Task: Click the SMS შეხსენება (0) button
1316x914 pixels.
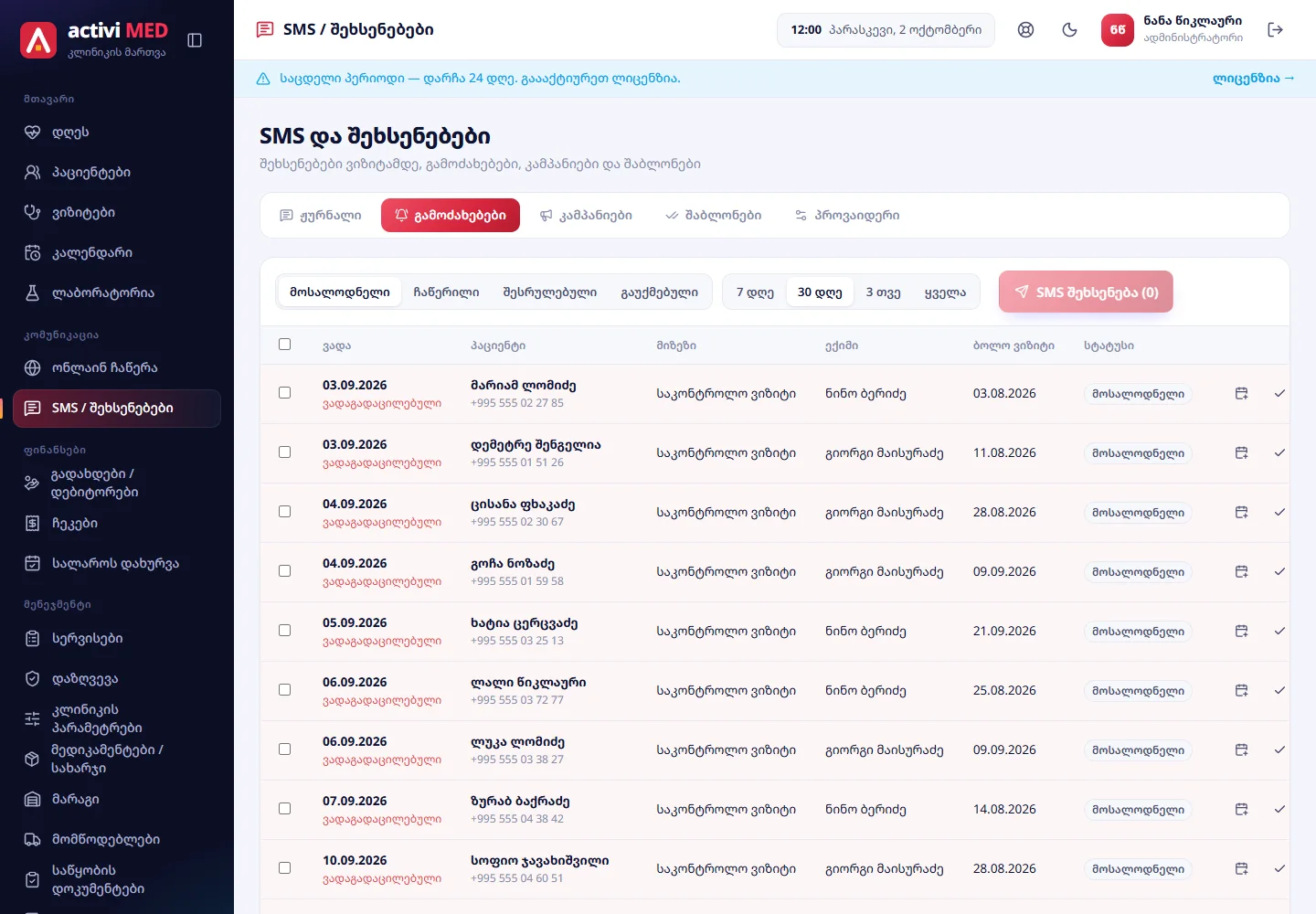Action: point(1086,292)
